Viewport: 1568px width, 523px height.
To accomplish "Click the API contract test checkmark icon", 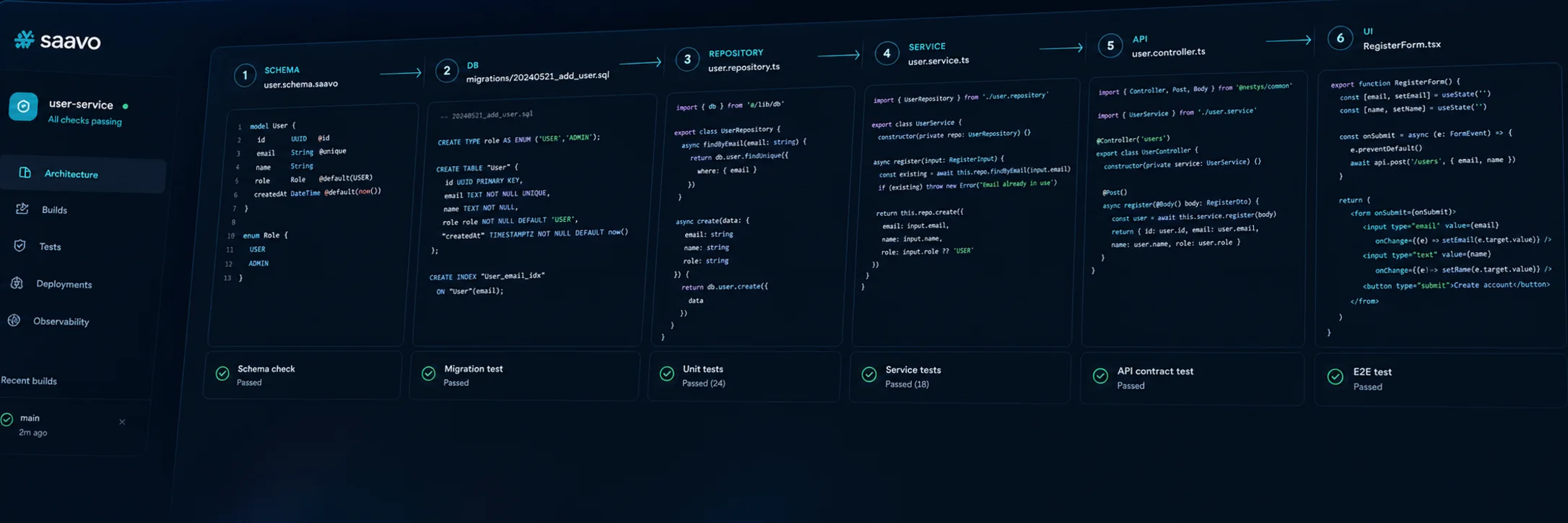I will (x=1100, y=376).
